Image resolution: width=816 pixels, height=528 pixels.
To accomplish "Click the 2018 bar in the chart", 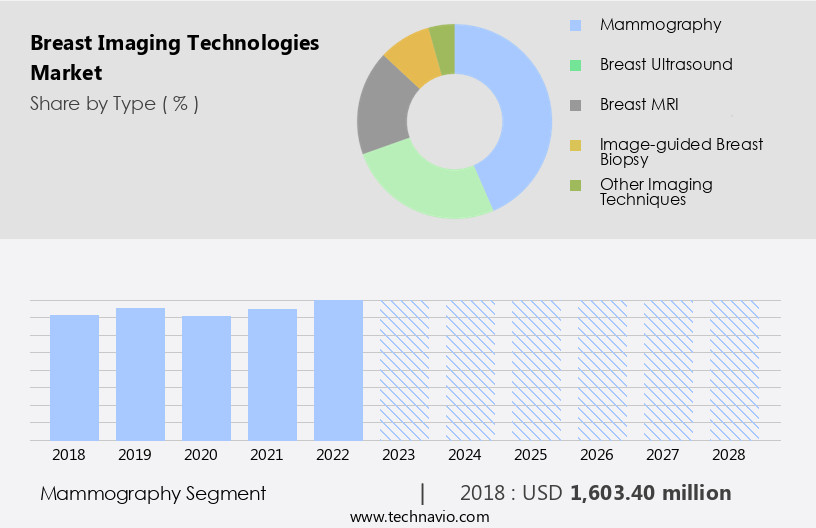I will pyautogui.click(x=74, y=377).
